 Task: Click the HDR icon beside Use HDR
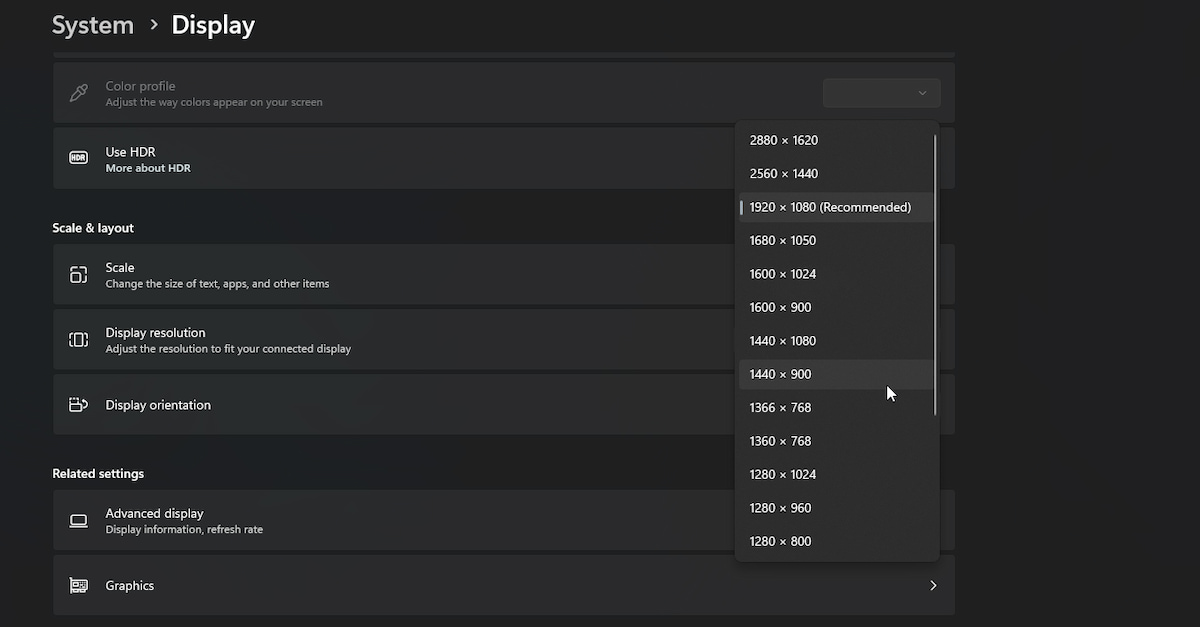pyautogui.click(x=78, y=158)
